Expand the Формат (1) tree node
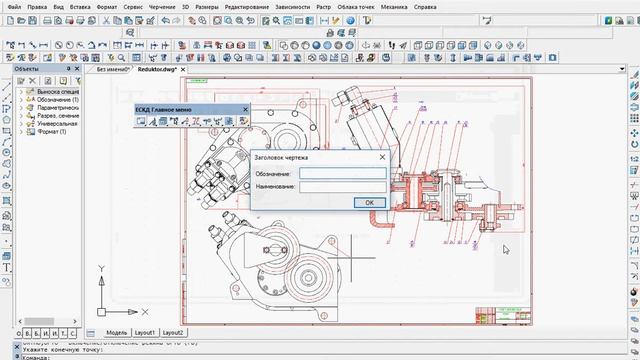 coord(21,132)
